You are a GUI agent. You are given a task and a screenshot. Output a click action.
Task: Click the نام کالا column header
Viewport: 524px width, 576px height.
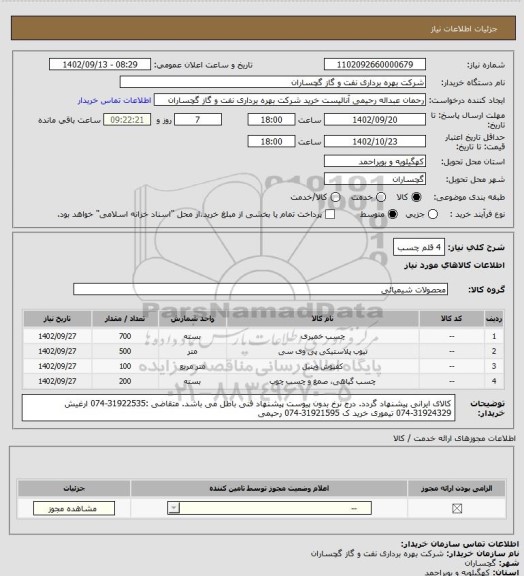[x=323, y=318]
